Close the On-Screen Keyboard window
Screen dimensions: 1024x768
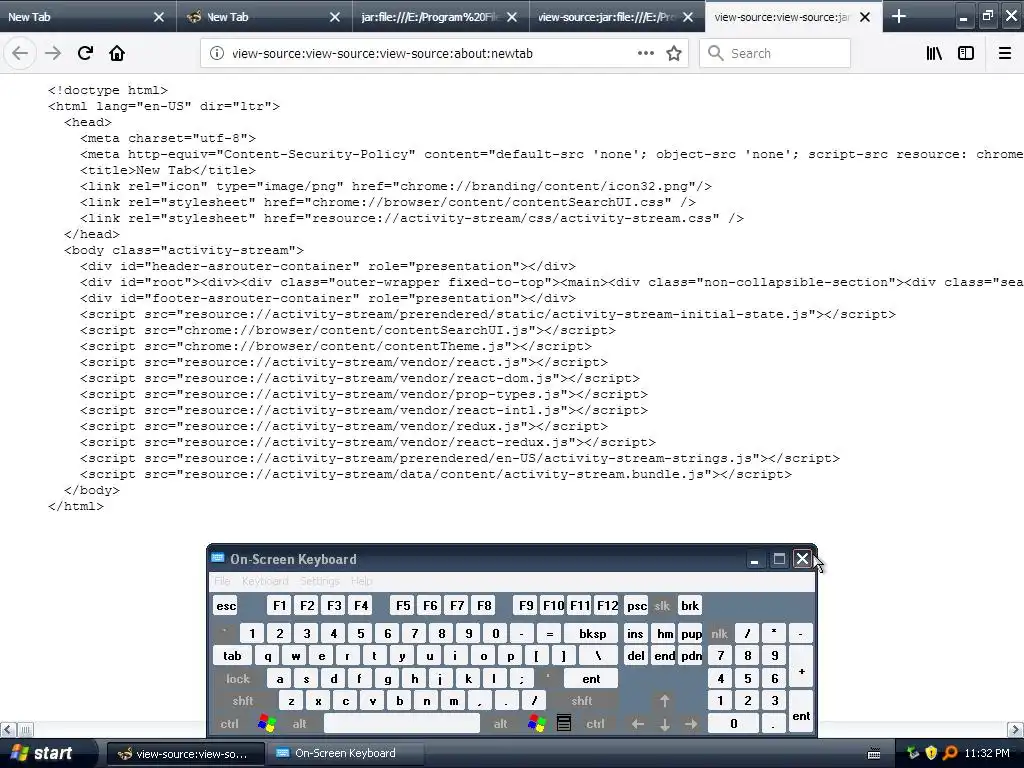click(802, 559)
